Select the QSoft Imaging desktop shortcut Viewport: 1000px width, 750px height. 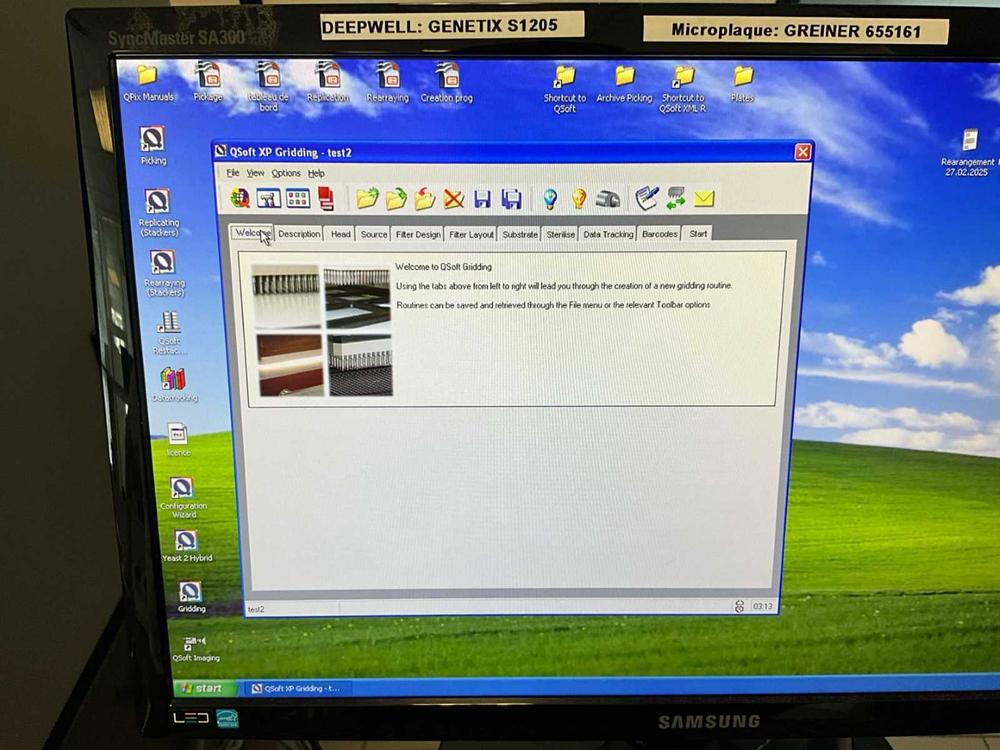tap(196, 649)
